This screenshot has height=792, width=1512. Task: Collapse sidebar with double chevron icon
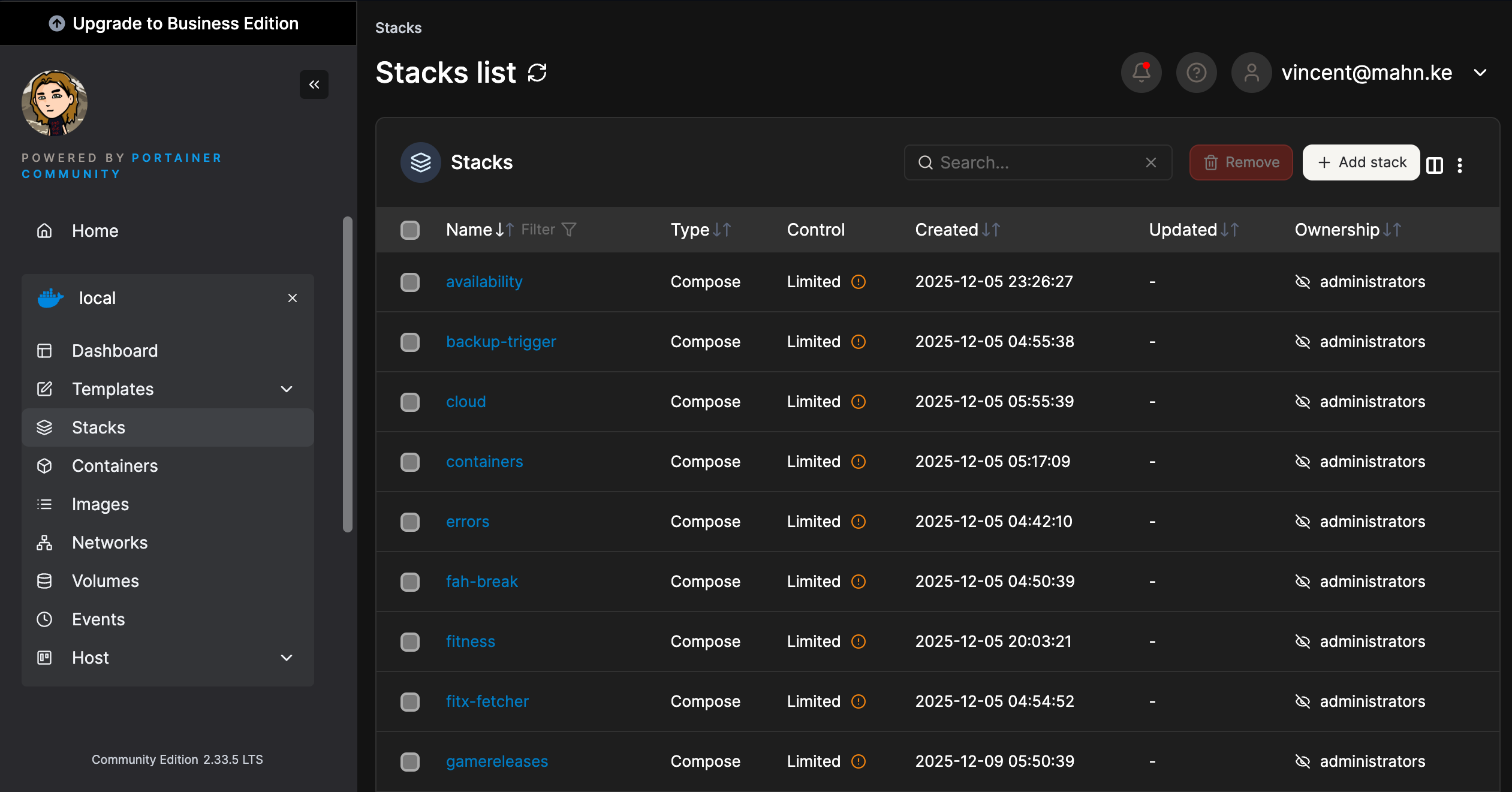pos(314,85)
